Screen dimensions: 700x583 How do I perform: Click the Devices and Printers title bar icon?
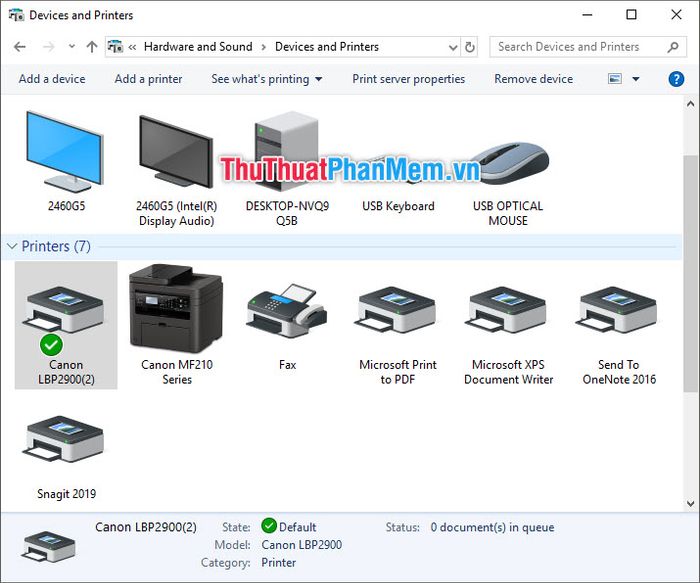(x=16, y=15)
